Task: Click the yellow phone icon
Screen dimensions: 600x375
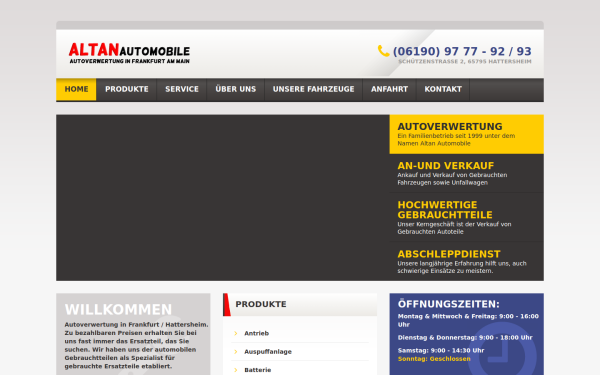Action: point(383,51)
